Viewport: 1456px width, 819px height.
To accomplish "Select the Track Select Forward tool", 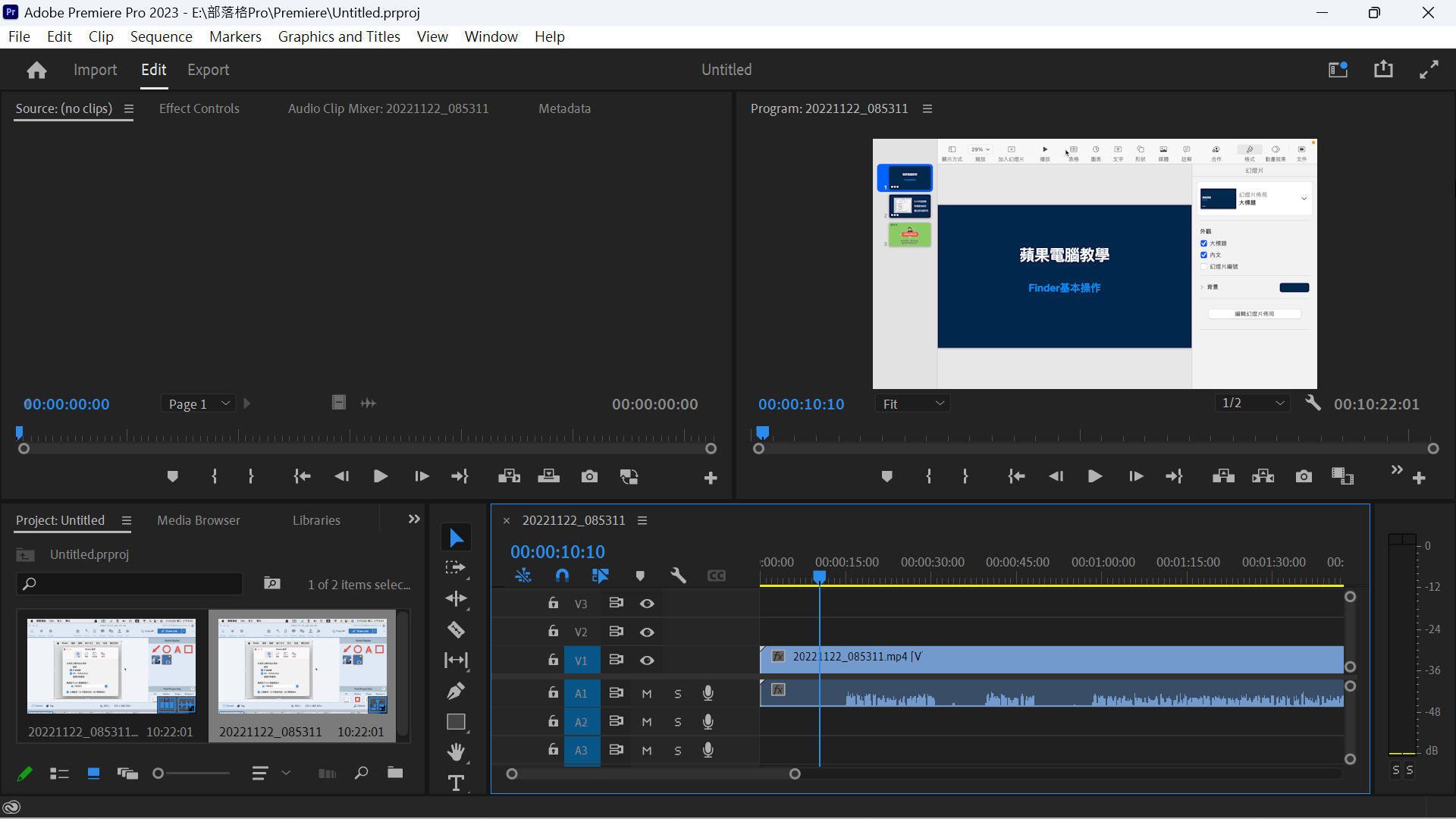I will point(456,568).
